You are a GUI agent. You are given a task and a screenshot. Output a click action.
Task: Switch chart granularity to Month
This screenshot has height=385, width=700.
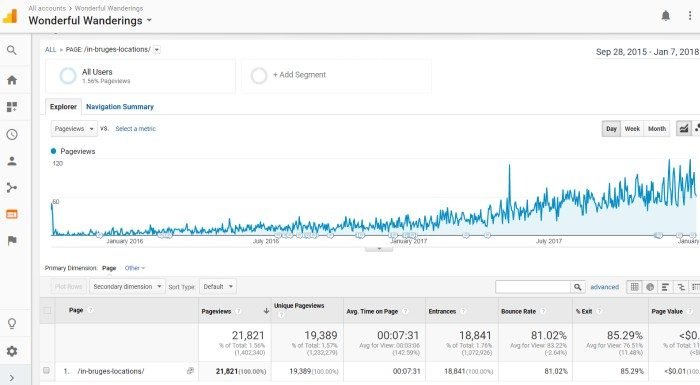pyautogui.click(x=657, y=129)
